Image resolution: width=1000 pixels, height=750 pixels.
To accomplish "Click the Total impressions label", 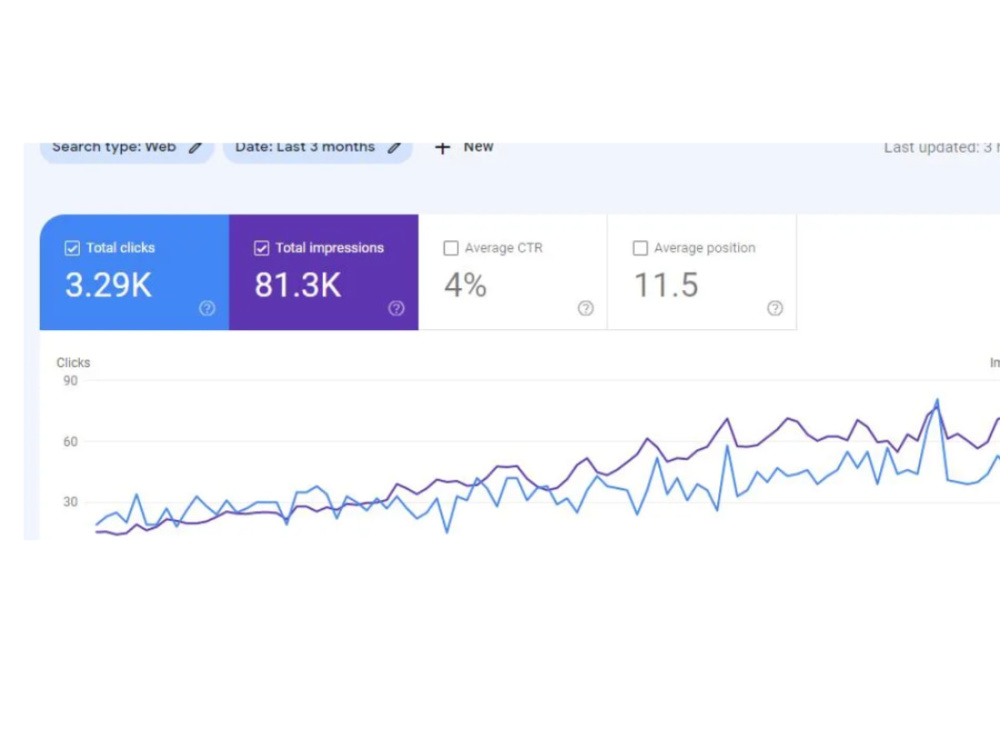I will click(x=330, y=248).
